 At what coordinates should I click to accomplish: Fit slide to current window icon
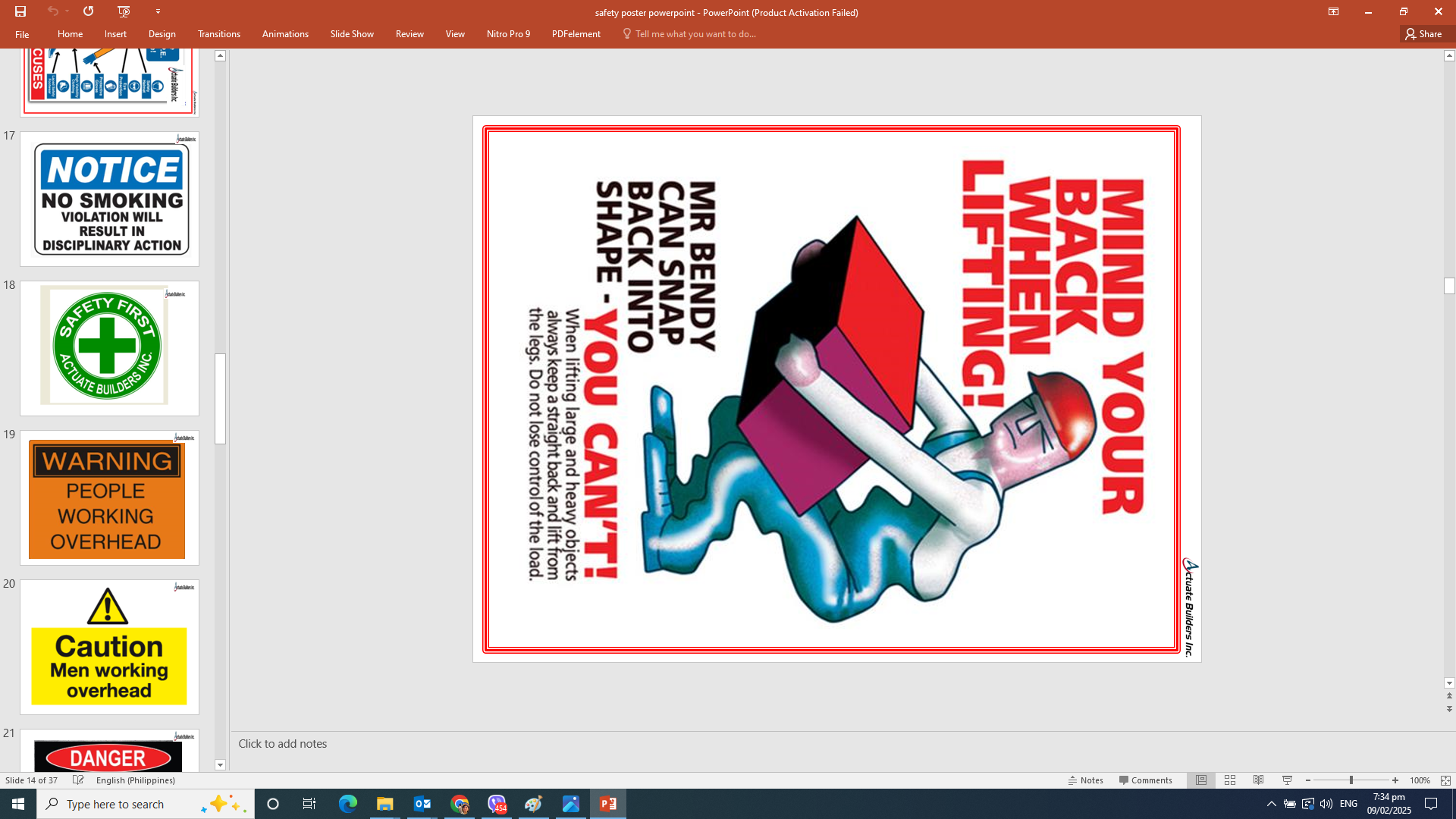1445,780
